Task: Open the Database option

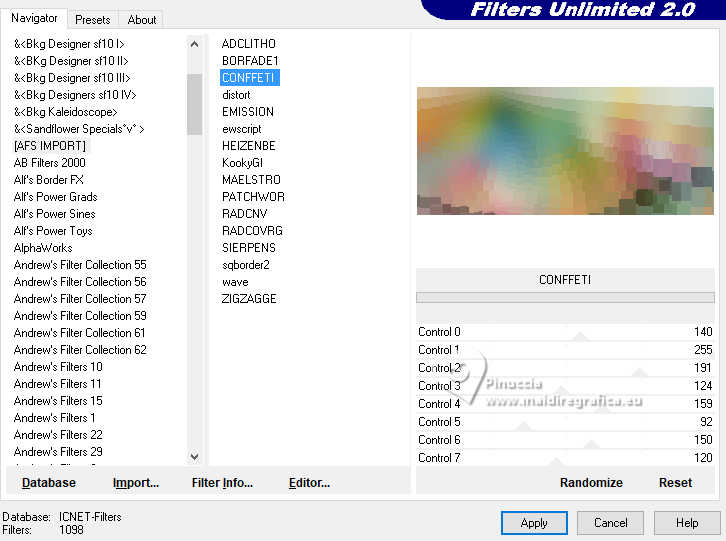Action: [x=49, y=483]
